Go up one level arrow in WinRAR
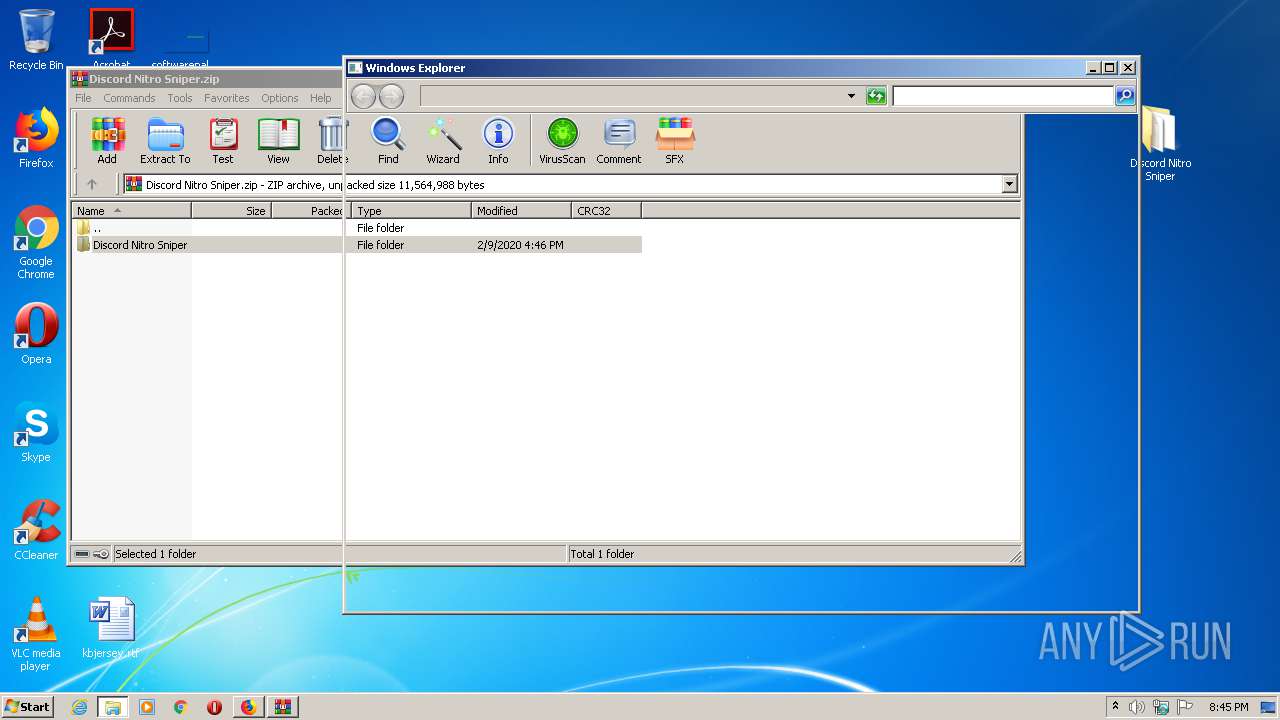The height and width of the screenshot is (720, 1280). coord(92,184)
